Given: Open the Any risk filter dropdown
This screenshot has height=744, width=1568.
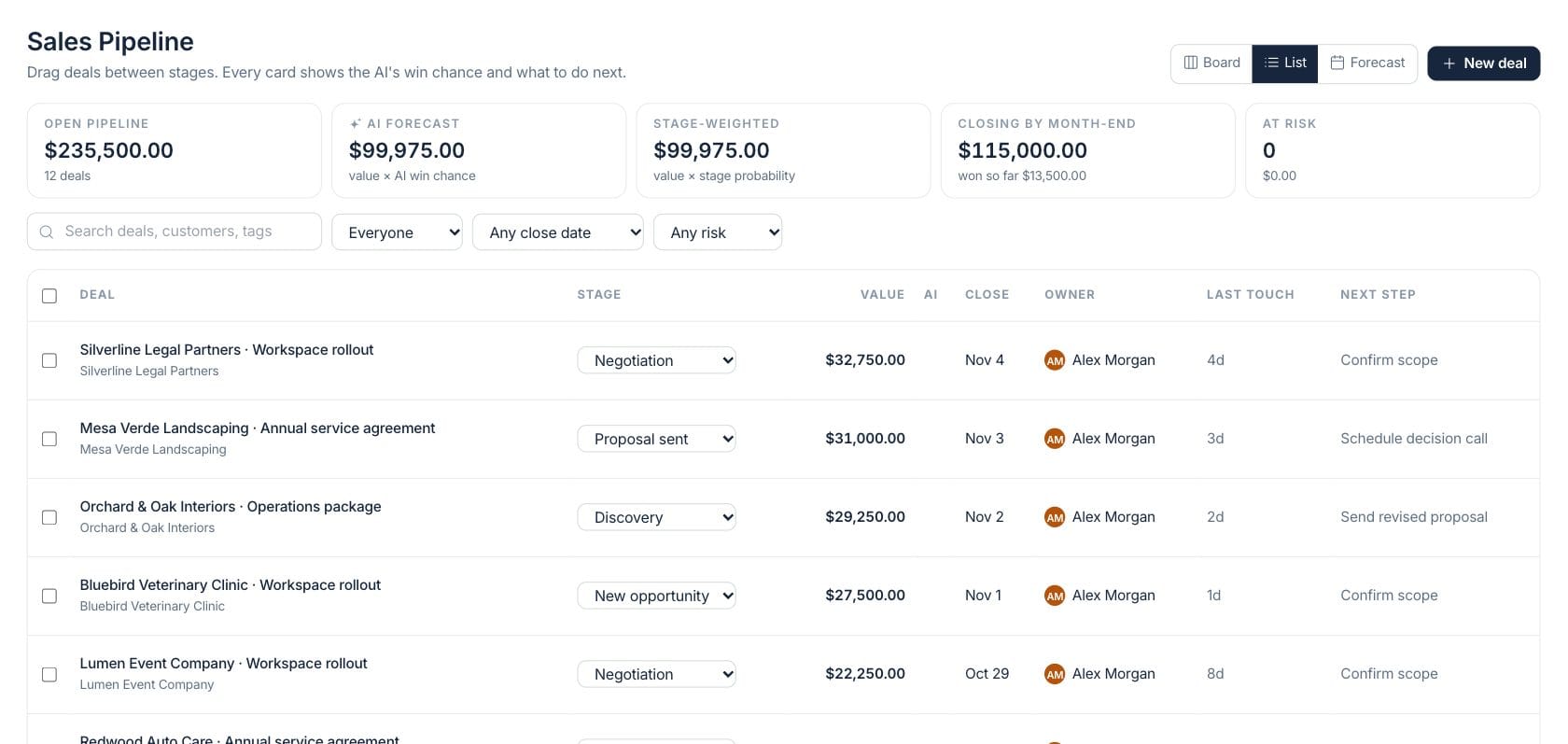Looking at the screenshot, I should click(718, 232).
